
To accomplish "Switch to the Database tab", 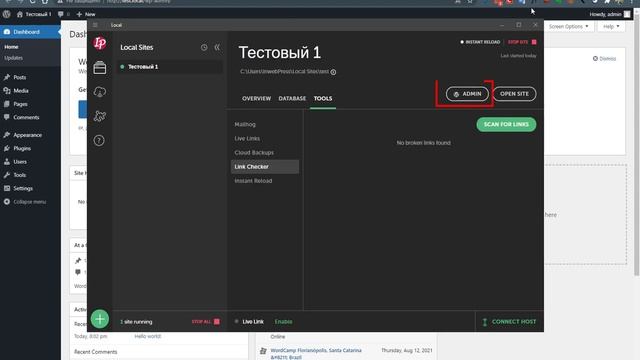I will [x=292, y=98].
